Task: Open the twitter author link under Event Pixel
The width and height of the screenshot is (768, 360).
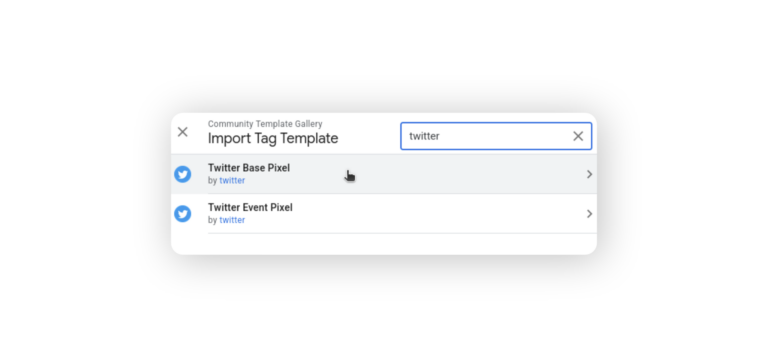Action: pyautogui.click(x=232, y=220)
